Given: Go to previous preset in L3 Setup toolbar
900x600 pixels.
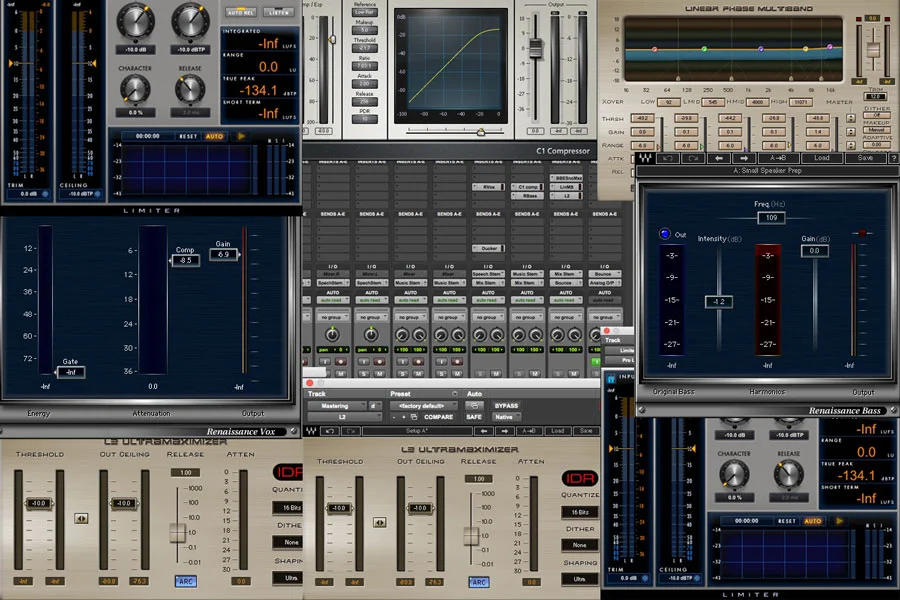Looking at the screenshot, I should click(484, 431).
